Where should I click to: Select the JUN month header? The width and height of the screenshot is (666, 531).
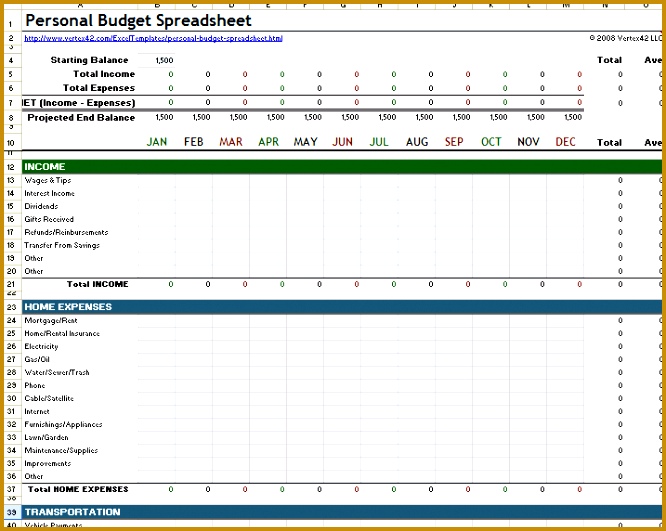(342, 142)
